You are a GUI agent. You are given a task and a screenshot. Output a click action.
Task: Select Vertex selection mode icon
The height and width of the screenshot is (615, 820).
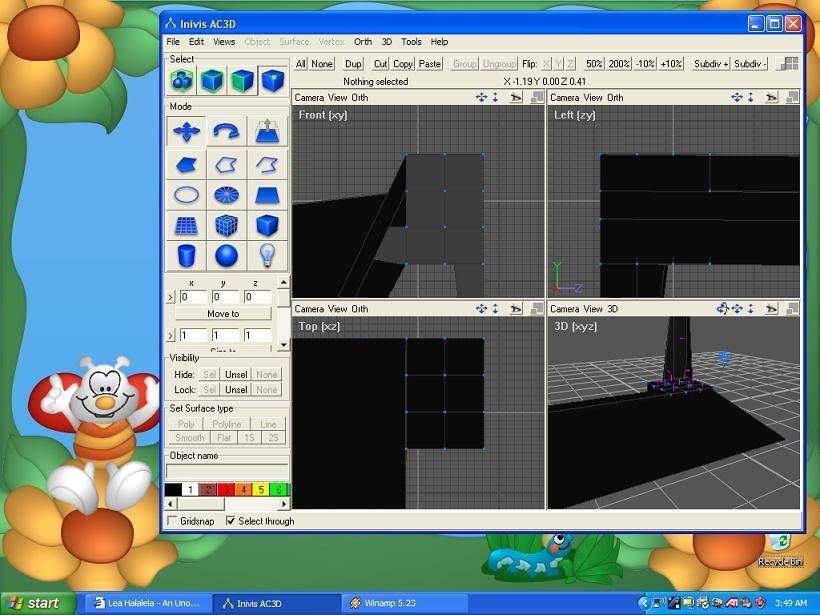[272, 81]
